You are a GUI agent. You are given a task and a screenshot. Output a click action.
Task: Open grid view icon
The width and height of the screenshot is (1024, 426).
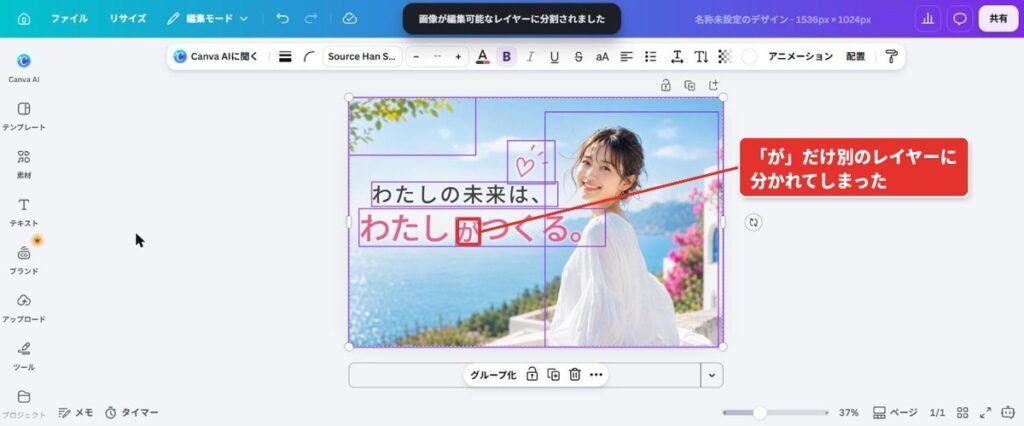(963, 413)
